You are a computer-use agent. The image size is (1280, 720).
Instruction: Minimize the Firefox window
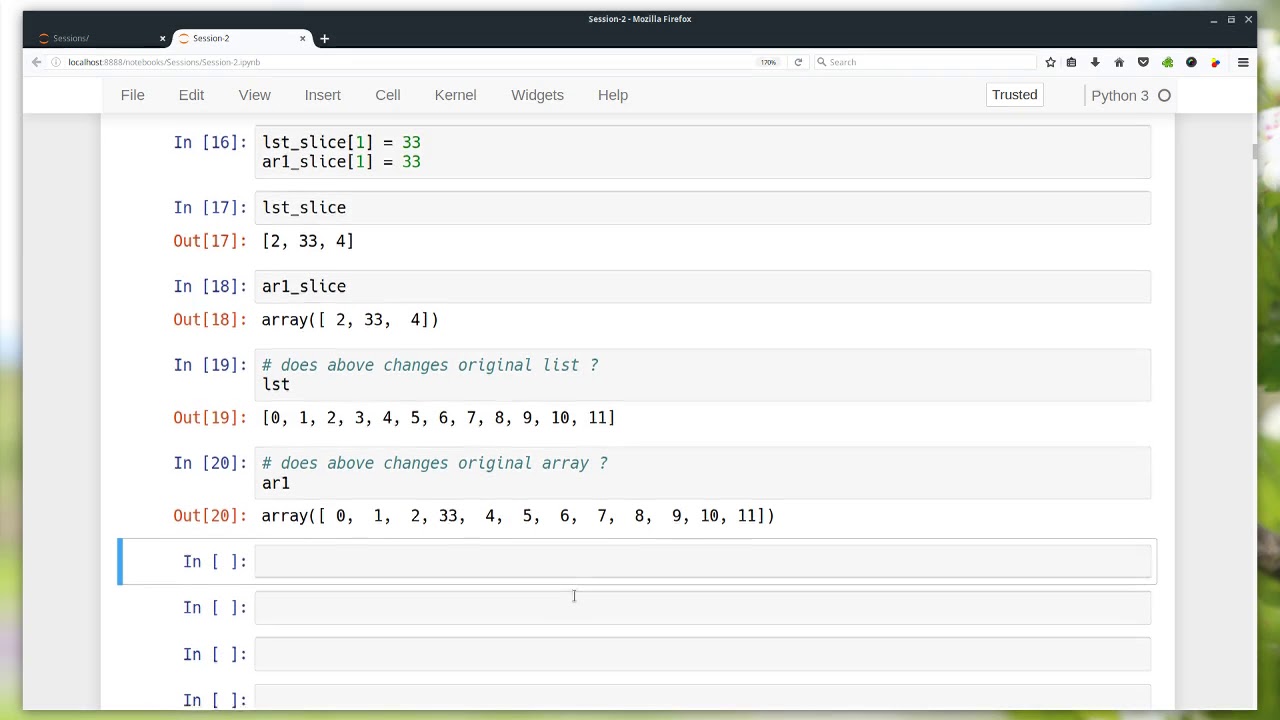1213,19
